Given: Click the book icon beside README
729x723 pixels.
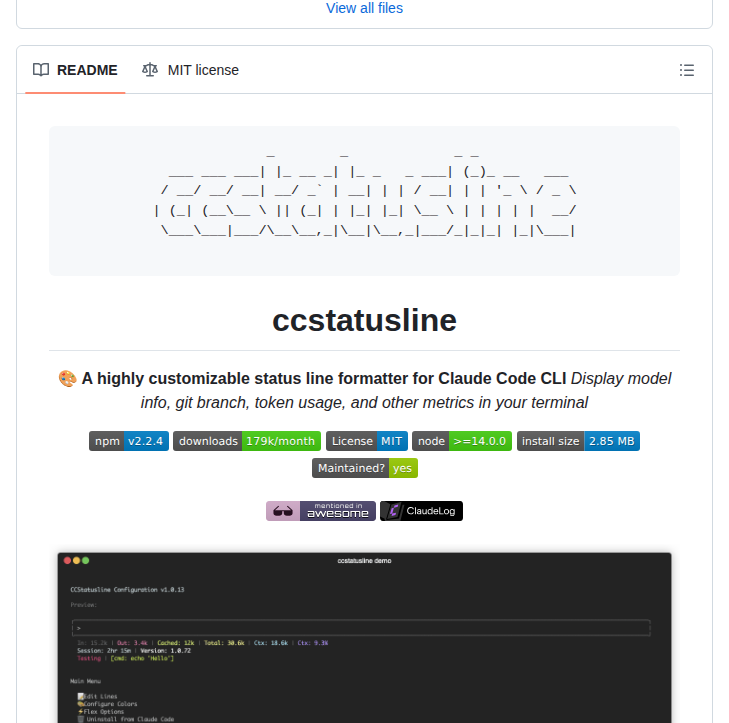Looking at the screenshot, I should click(x=41, y=70).
